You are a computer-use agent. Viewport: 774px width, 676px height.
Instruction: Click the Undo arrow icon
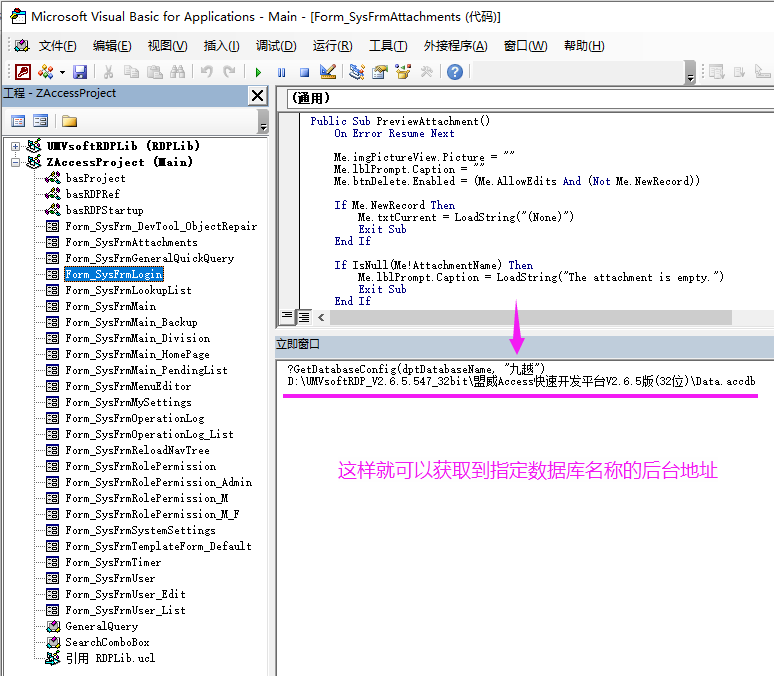coord(207,72)
